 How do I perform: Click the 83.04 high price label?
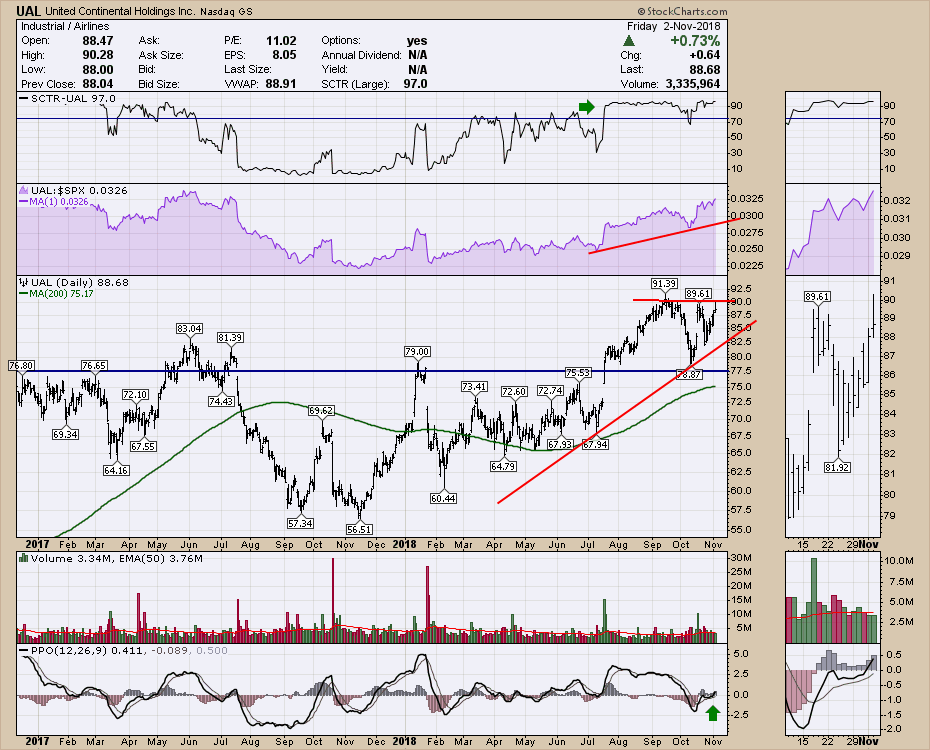click(190, 328)
